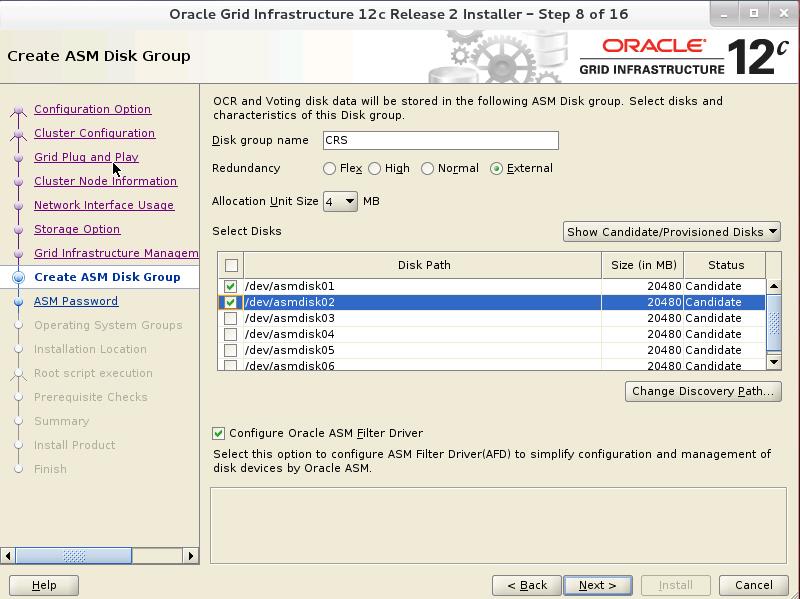The width and height of the screenshot is (800, 599).
Task: Click the Disk group name field
Action: (x=441, y=140)
